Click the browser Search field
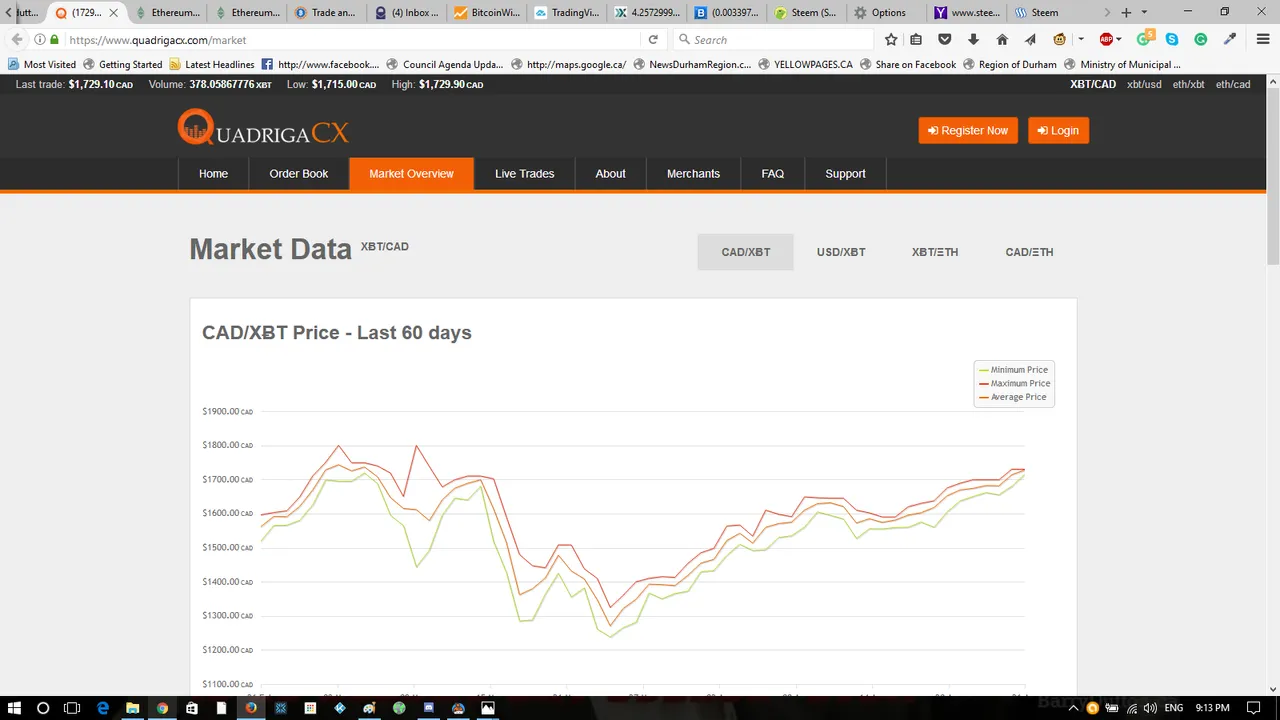Screen dimensions: 1280x720 (773, 40)
